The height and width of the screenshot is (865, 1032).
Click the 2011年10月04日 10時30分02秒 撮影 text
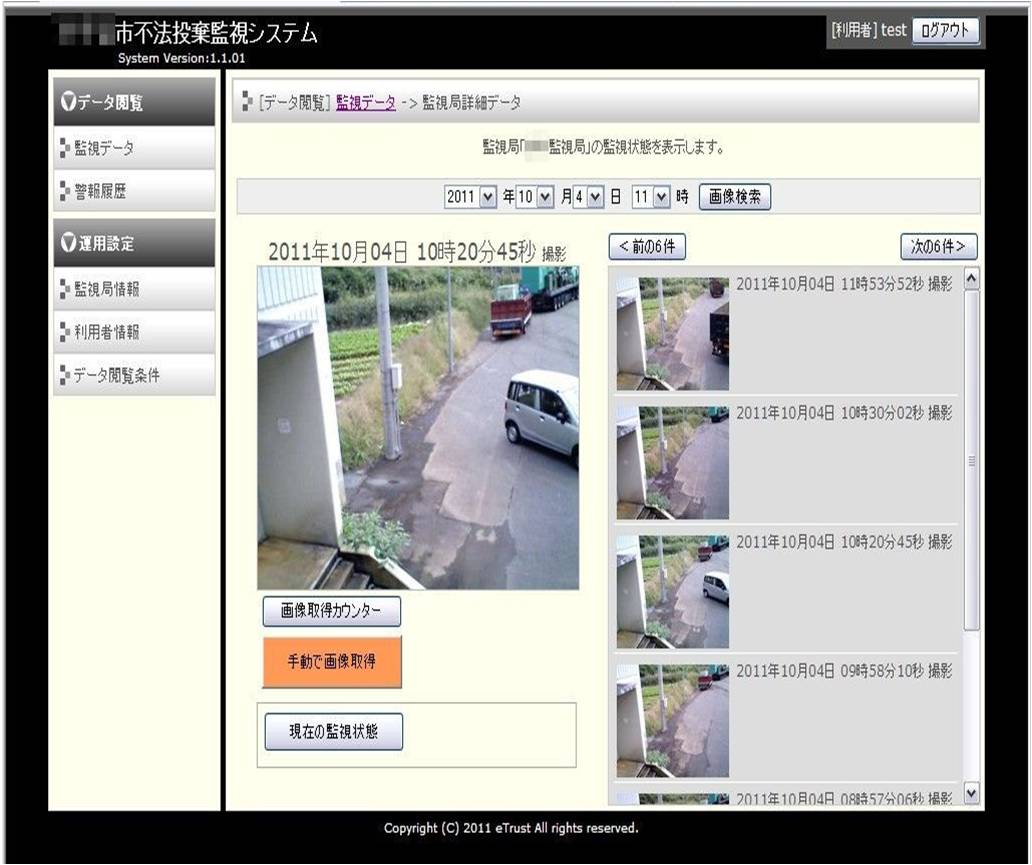click(x=844, y=413)
